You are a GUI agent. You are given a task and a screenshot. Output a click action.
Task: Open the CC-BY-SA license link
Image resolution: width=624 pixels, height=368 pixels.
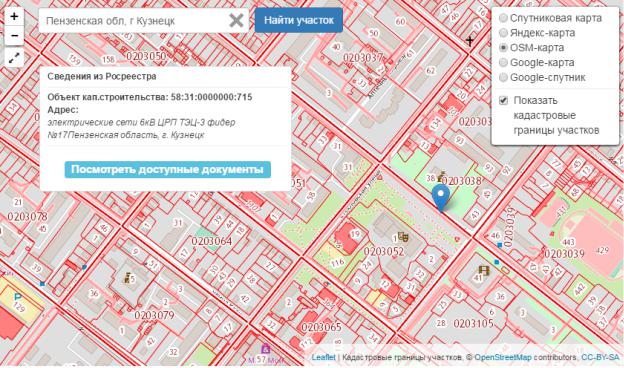[x=601, y=357]
